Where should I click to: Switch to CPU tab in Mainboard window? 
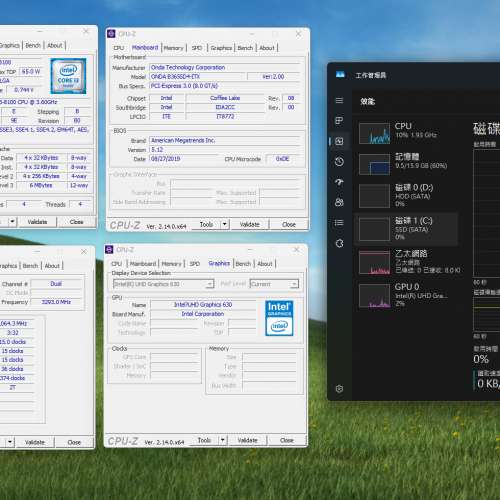tap(119, 48)
